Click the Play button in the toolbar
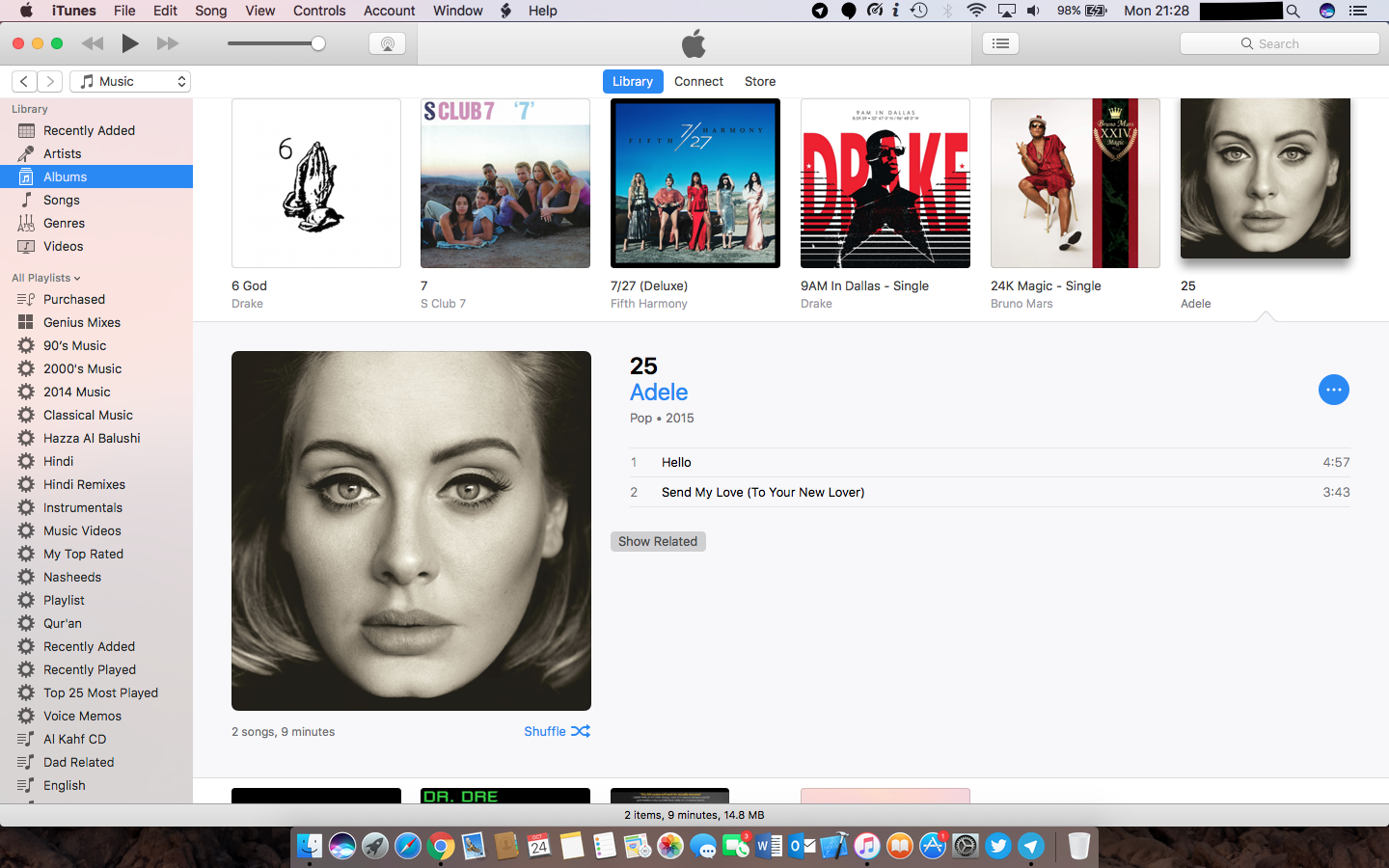This screenshot has height=868, width=1389. (x=130, y=43)
